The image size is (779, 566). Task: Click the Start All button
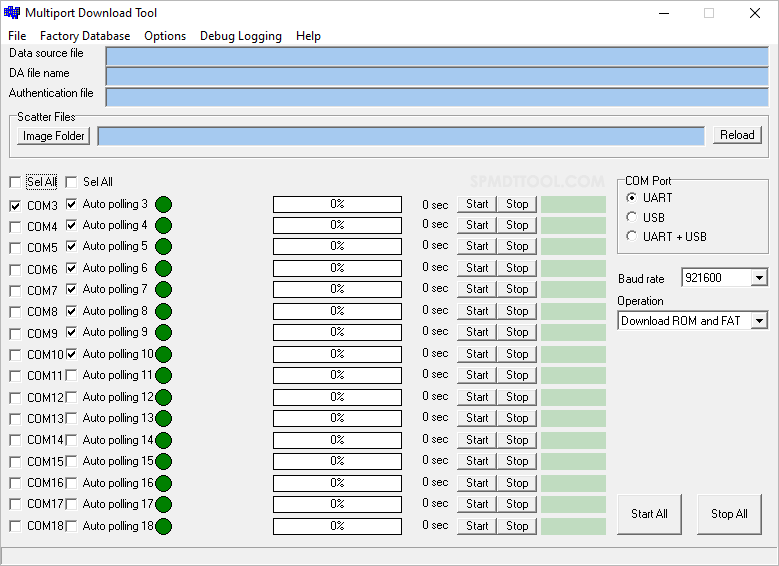pos(649,514)
